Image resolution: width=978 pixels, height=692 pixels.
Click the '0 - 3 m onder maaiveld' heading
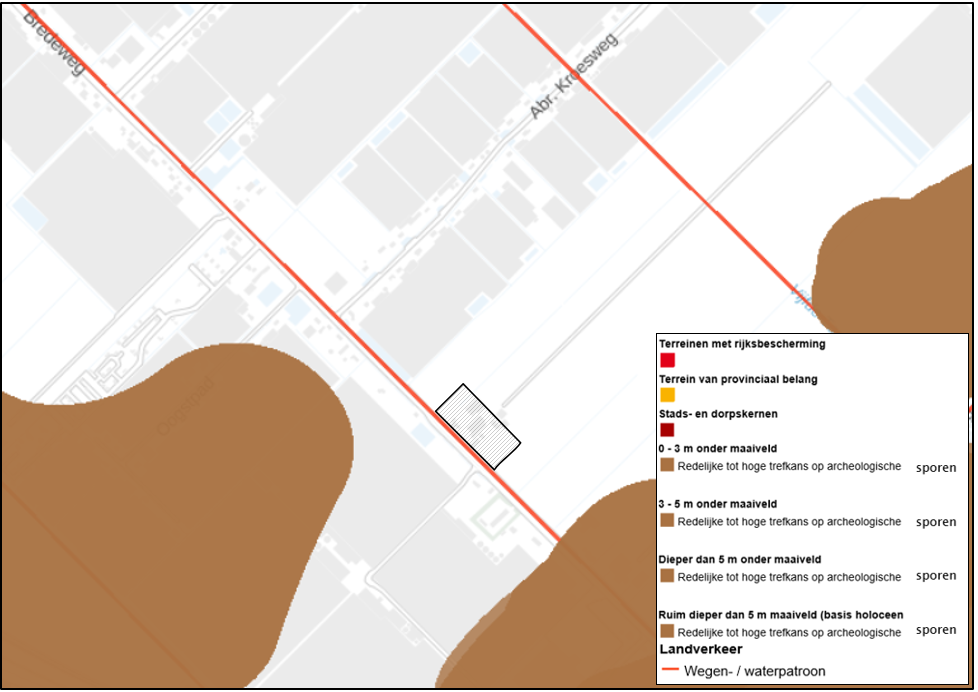coord(718,449)
